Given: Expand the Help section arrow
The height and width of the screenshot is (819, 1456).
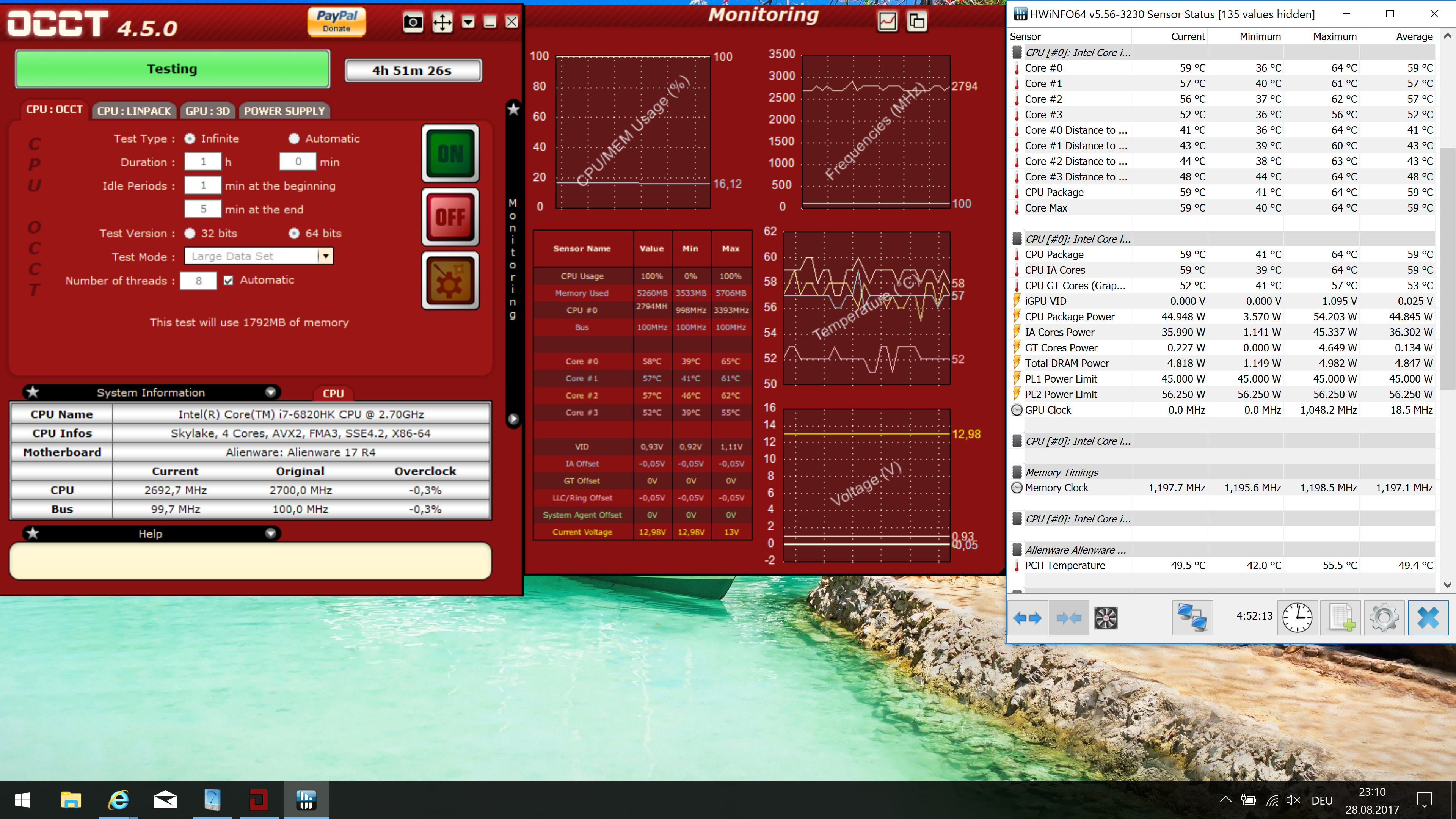Looking at the screenshot, I should pyautogui.click(x=271, y=533).
